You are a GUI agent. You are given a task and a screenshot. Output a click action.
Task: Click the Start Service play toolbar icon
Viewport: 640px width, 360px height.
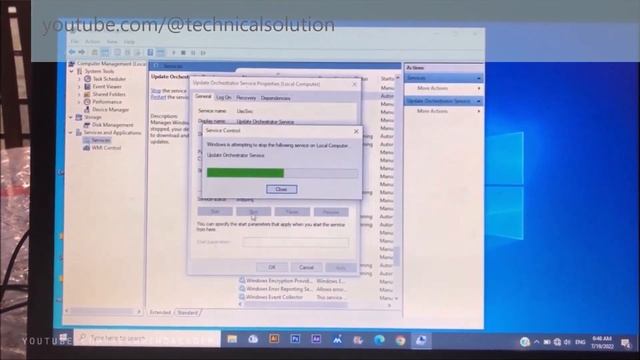coord(174,53)
